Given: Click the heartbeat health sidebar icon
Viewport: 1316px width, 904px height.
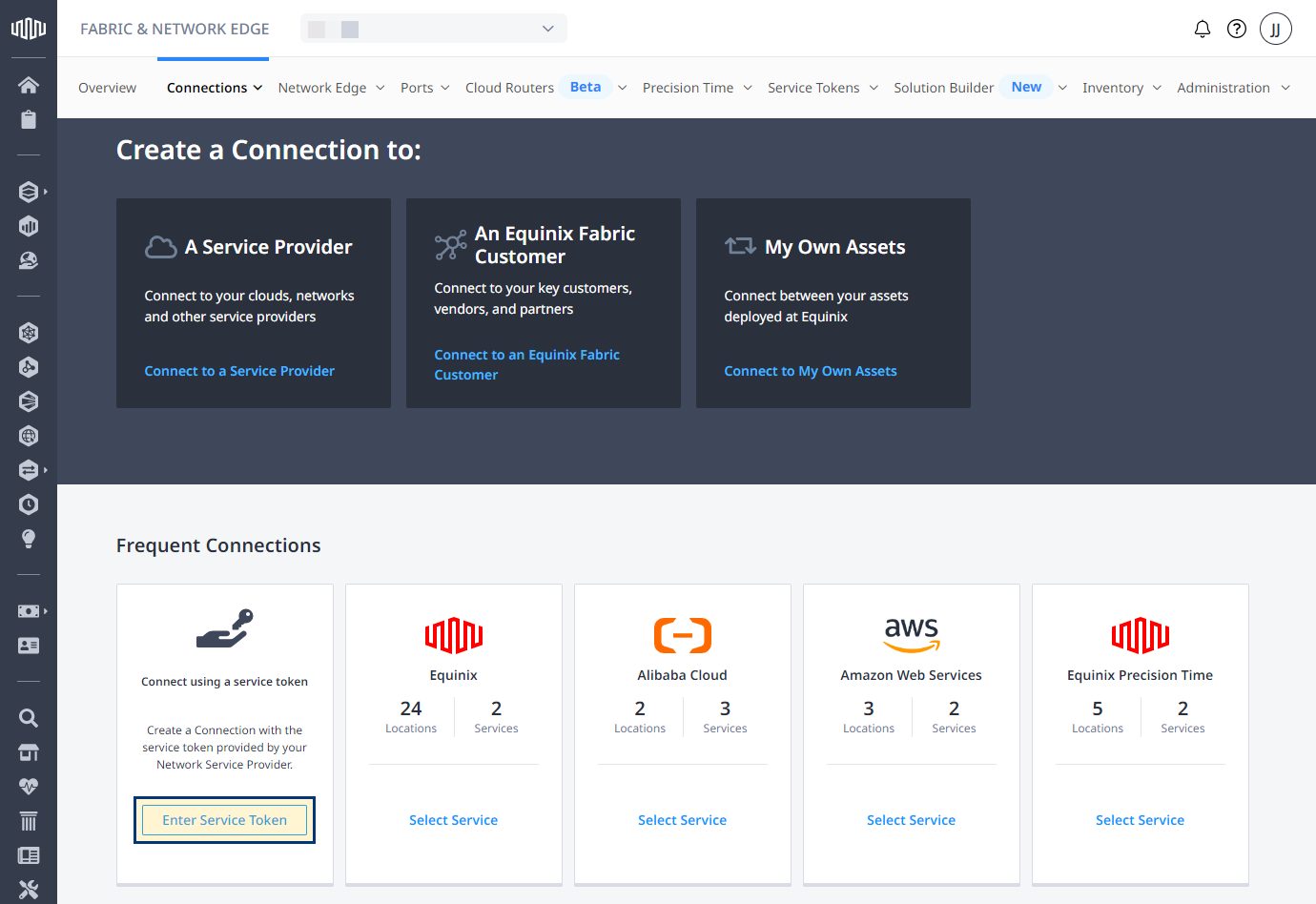Looking at the screenshot, I should point(29,787).
